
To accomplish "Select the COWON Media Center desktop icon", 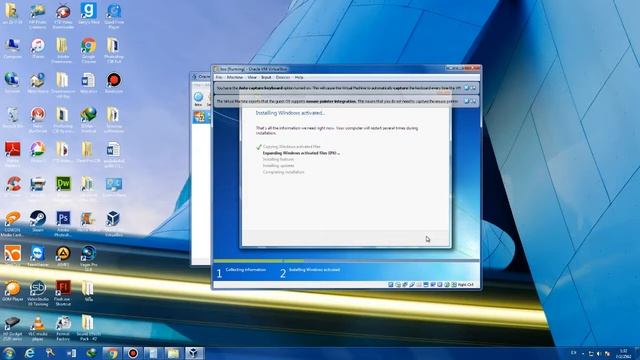I will click(12, 223).
